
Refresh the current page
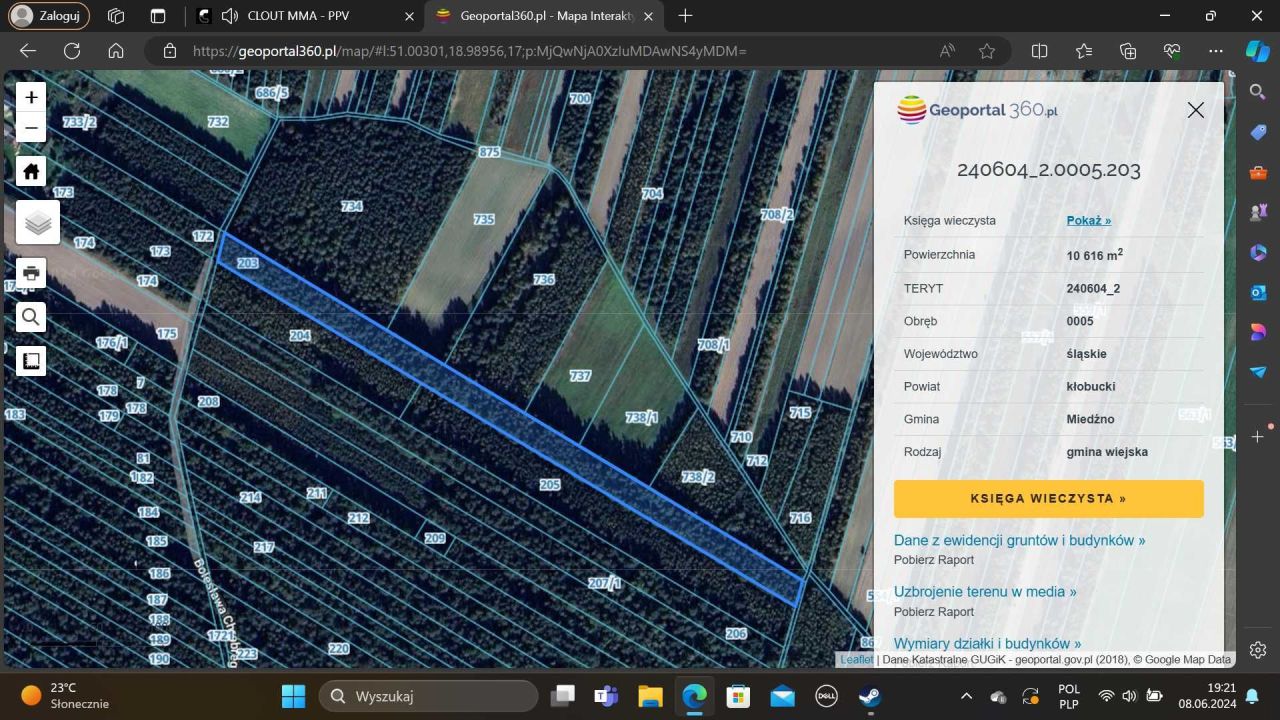[72, 51]
